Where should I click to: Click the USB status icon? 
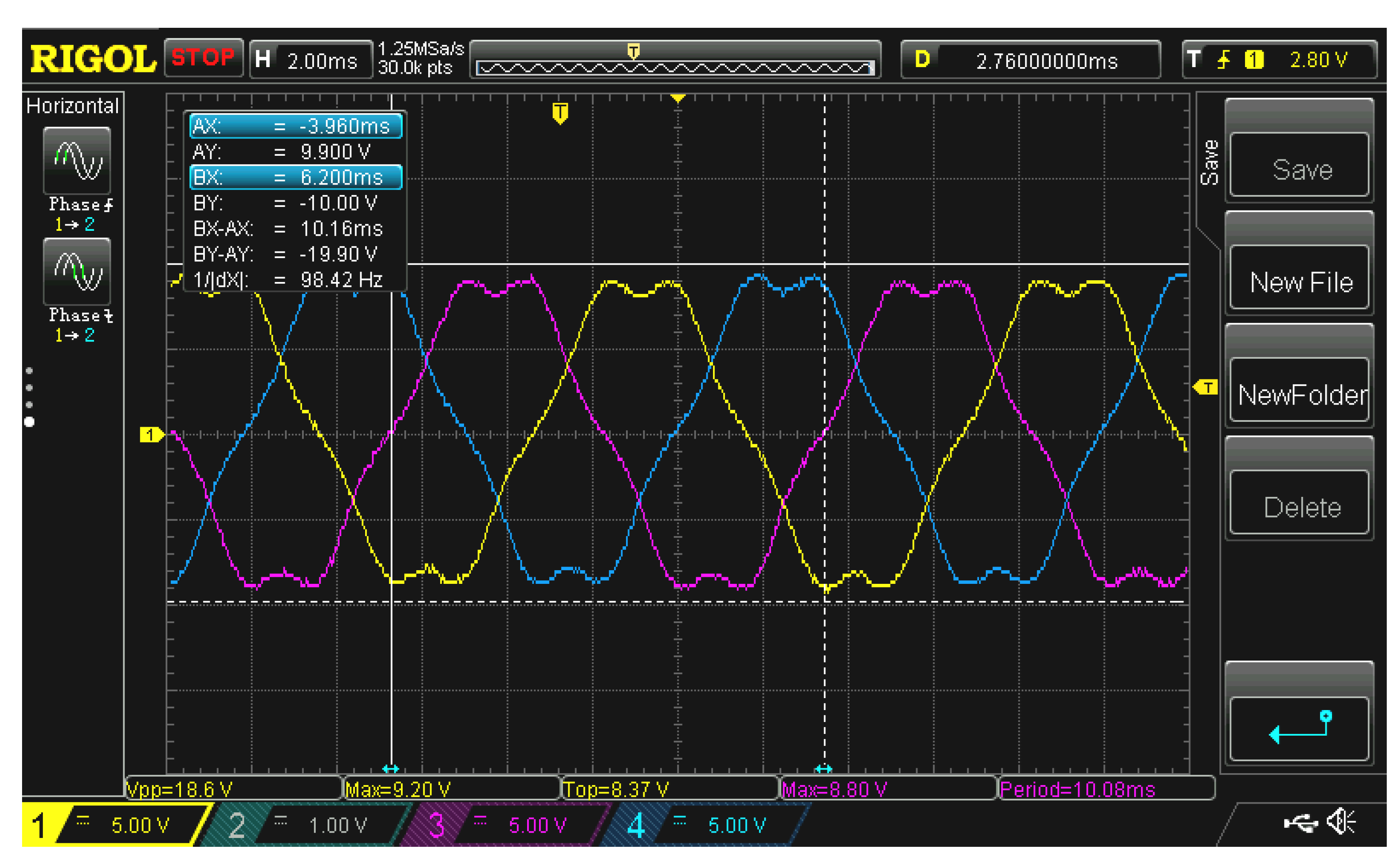[x=1300, y=823]
